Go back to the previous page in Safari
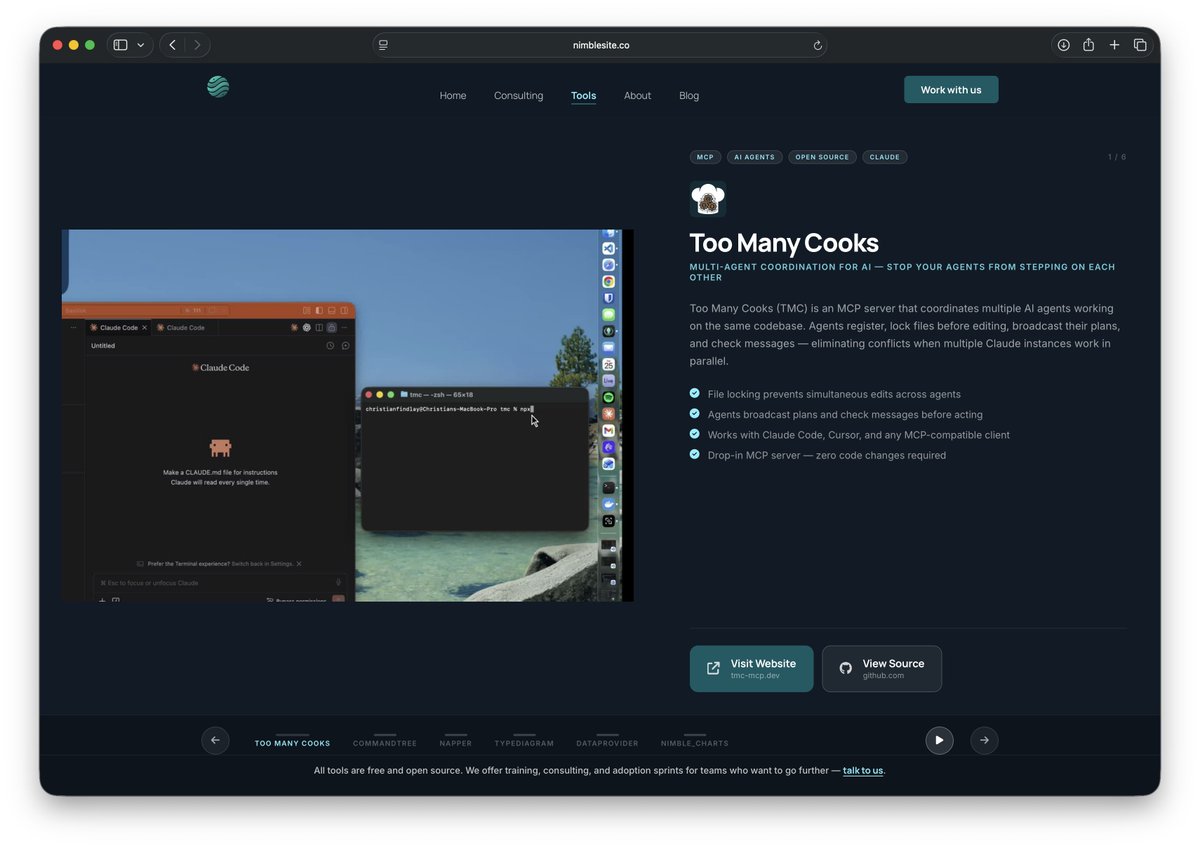The width and height of the screenshot is (1200, 848). tap(173, 45)
